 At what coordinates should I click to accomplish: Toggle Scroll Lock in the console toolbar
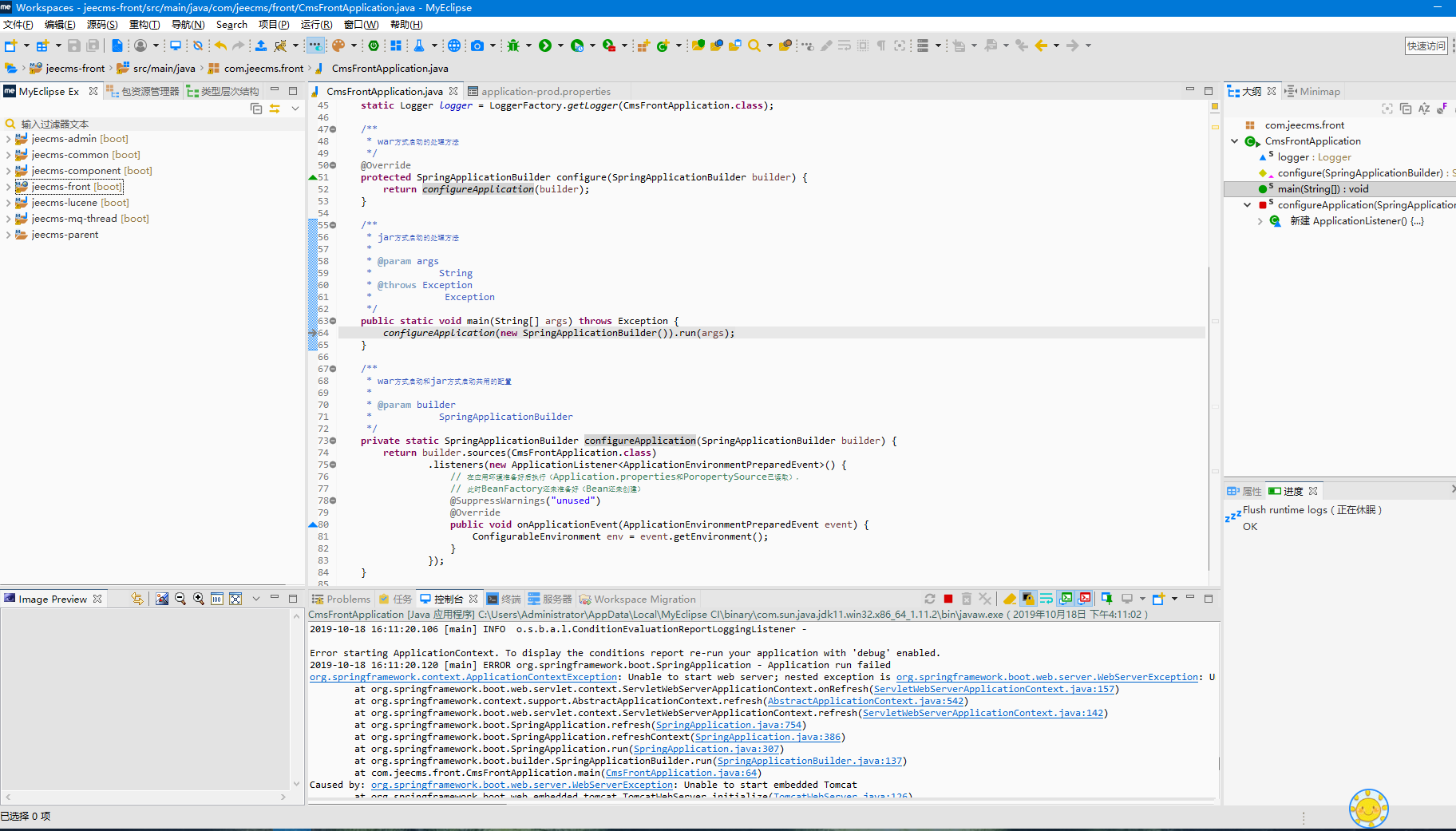click(x=1028, y=599)
